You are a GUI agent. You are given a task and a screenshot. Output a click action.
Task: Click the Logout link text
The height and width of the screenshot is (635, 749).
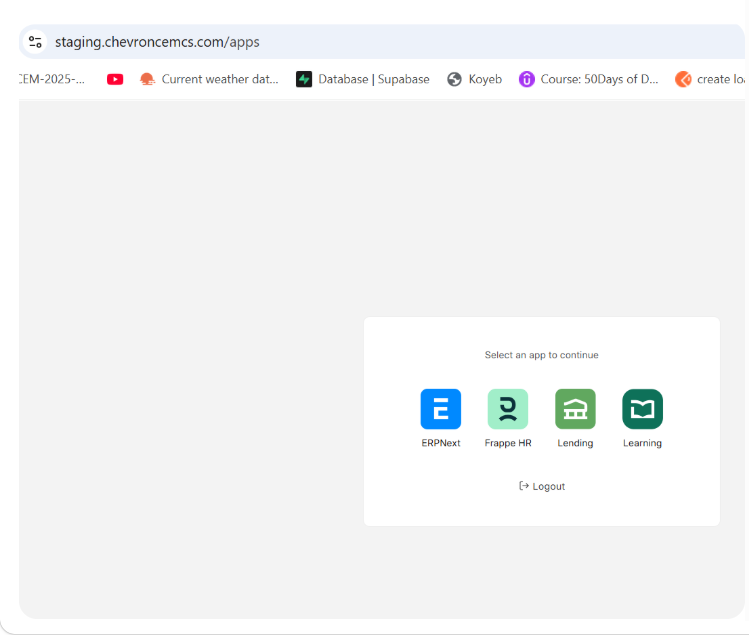click(549, 487)
